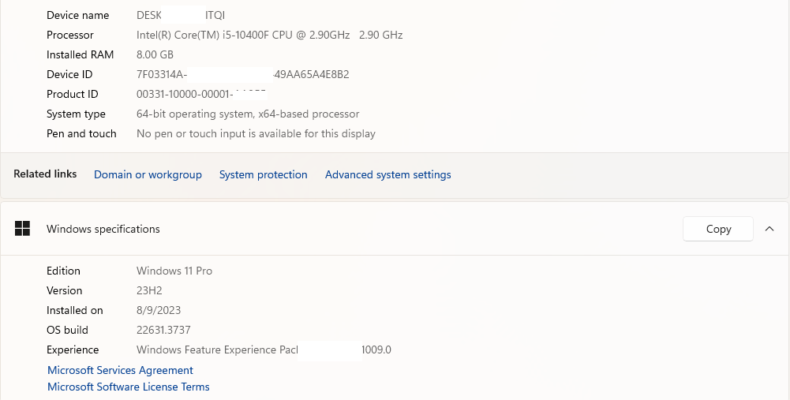Click the Installed on label
This screenshot has width=790, height=400.
75,310
